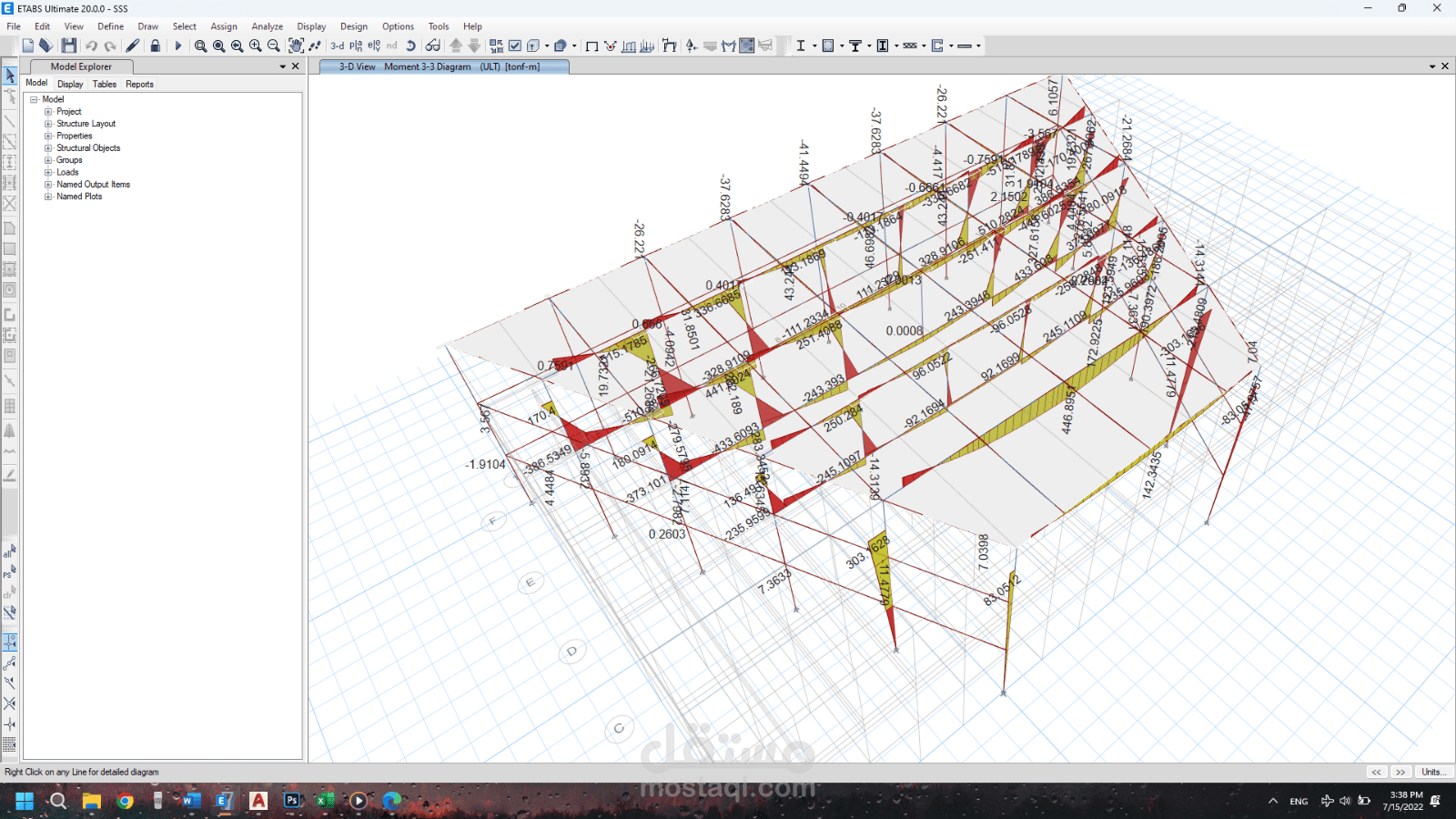
Task: Expand the Structure Layout tree node
Action: click(x=48, y=124)
